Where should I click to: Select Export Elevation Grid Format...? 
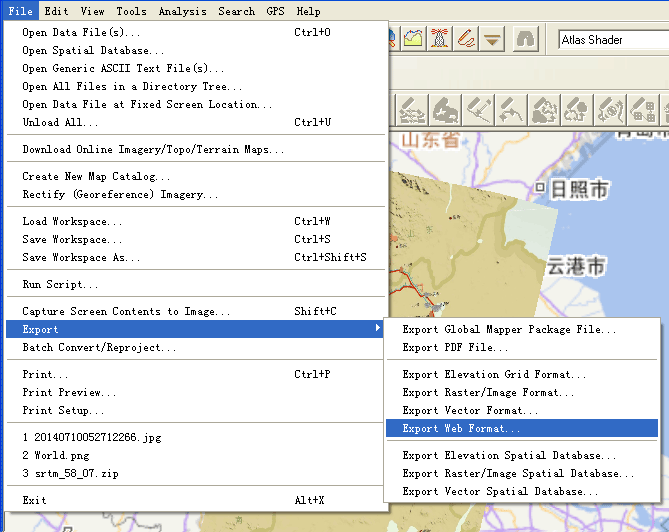click(522, 374)
